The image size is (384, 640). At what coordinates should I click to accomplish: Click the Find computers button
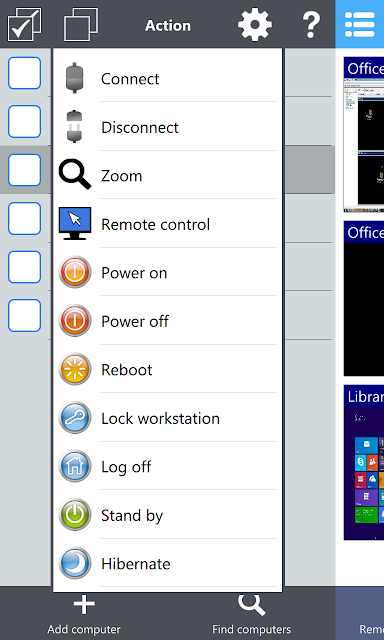(x=251, y=615)
